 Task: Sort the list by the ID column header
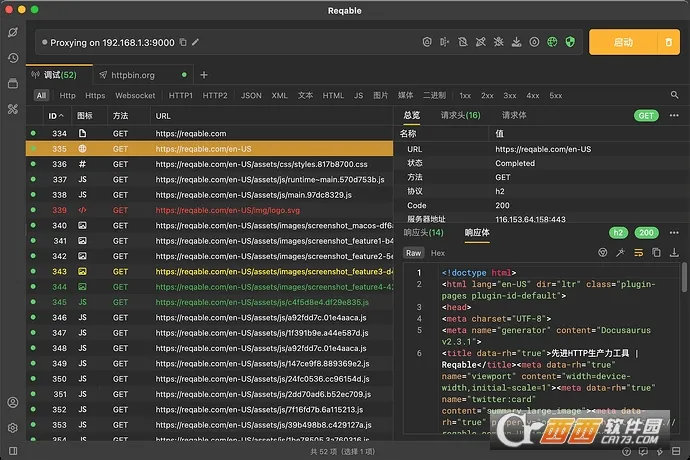click(53, 115)
